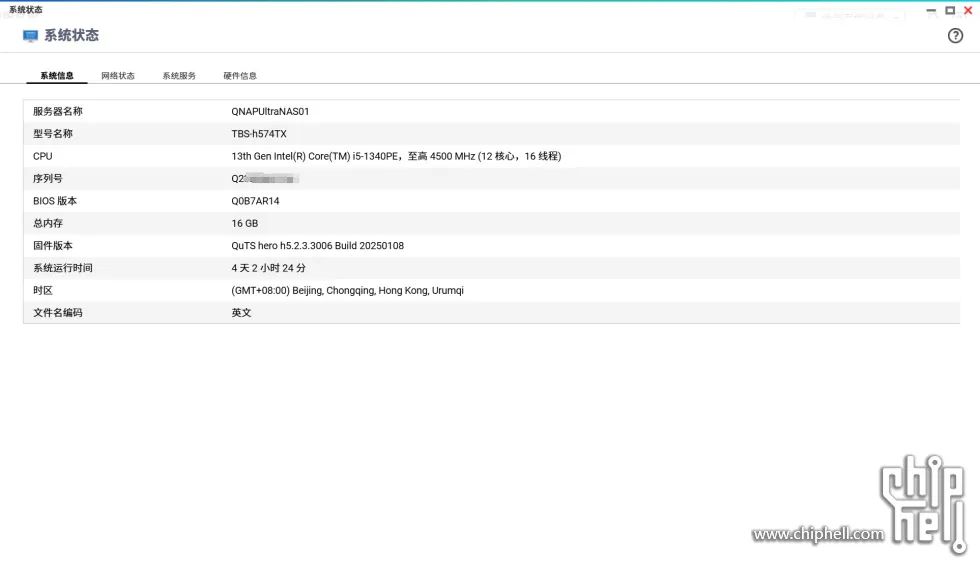Screen dimensions: 980x569
Task: Click the CPU row label
Action: [x=42, y=156]
